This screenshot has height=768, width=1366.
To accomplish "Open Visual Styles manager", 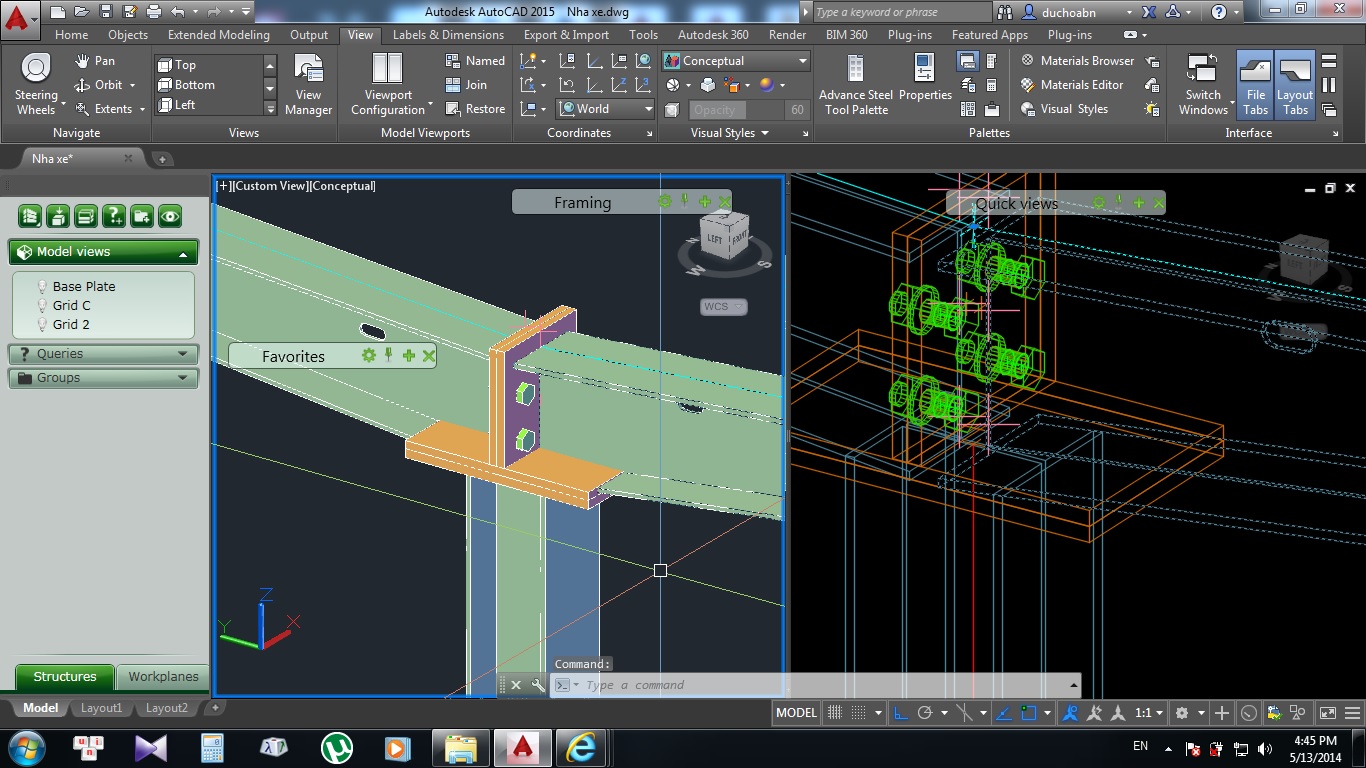I will 1064,109.
